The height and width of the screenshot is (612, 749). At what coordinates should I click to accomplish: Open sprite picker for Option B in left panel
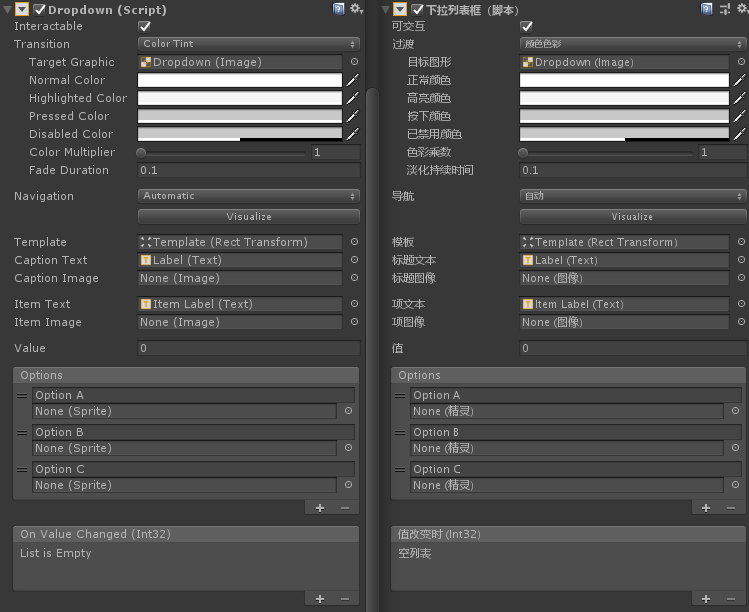click(x=349, y=448)
